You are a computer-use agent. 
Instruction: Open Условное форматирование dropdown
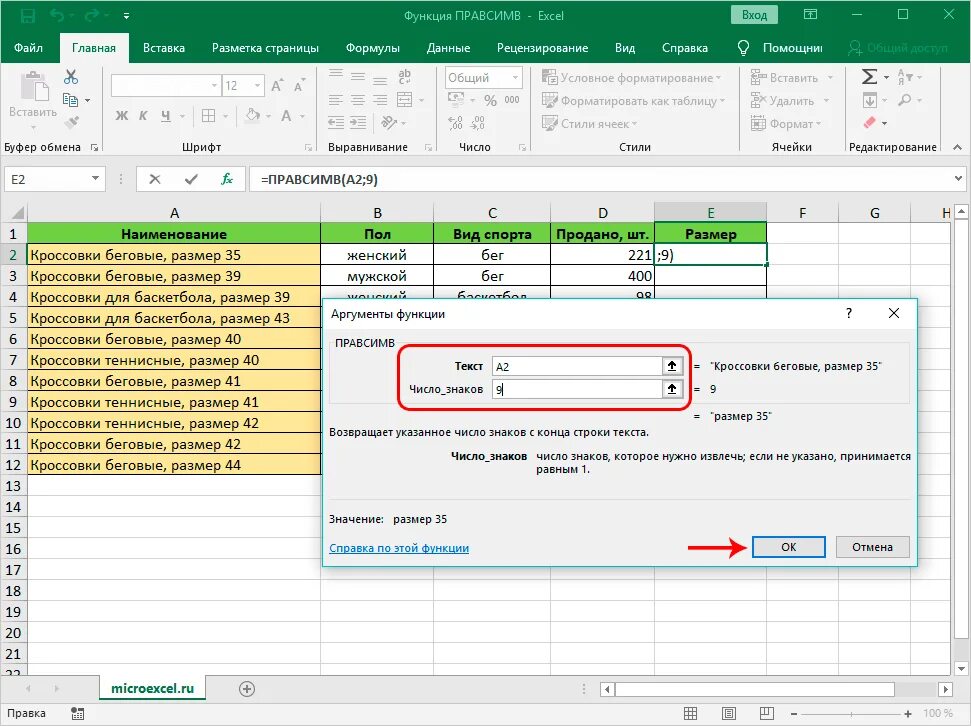pos(632,77)
